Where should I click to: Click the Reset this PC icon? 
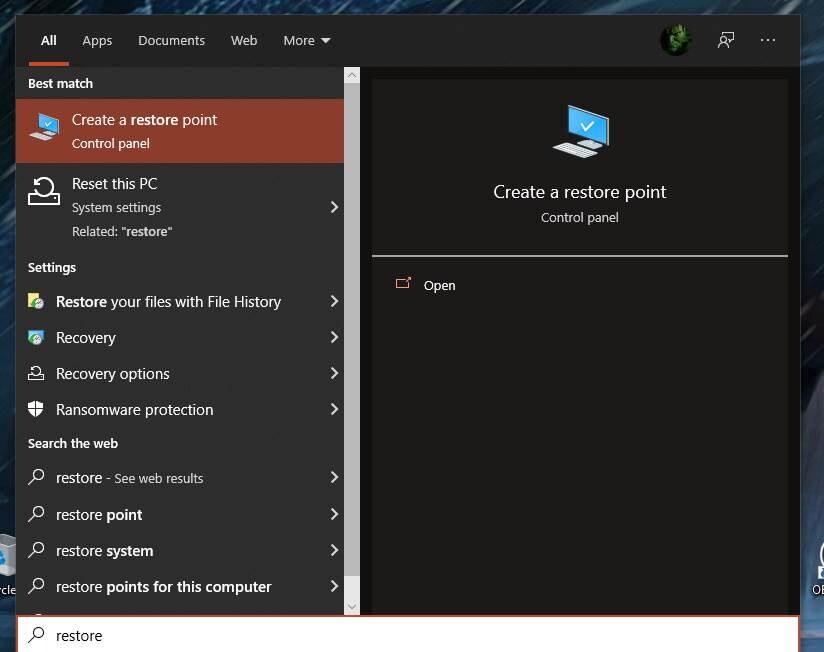point(43,190)
